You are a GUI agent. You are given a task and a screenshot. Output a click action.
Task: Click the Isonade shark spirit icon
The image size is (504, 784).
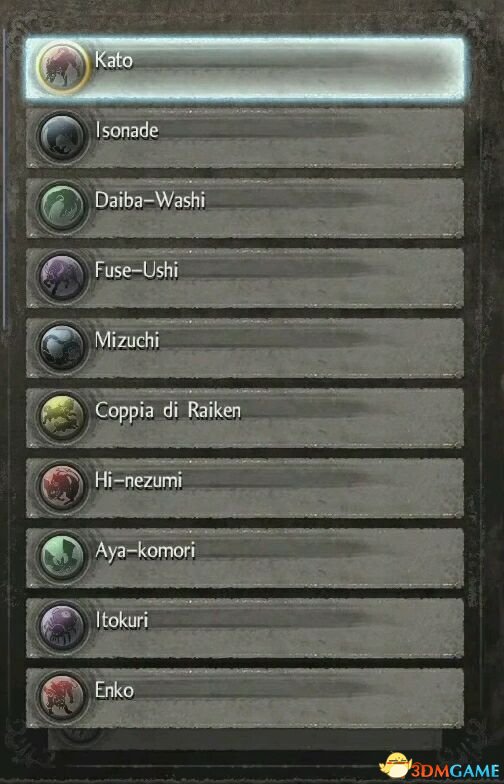point(62,137)
